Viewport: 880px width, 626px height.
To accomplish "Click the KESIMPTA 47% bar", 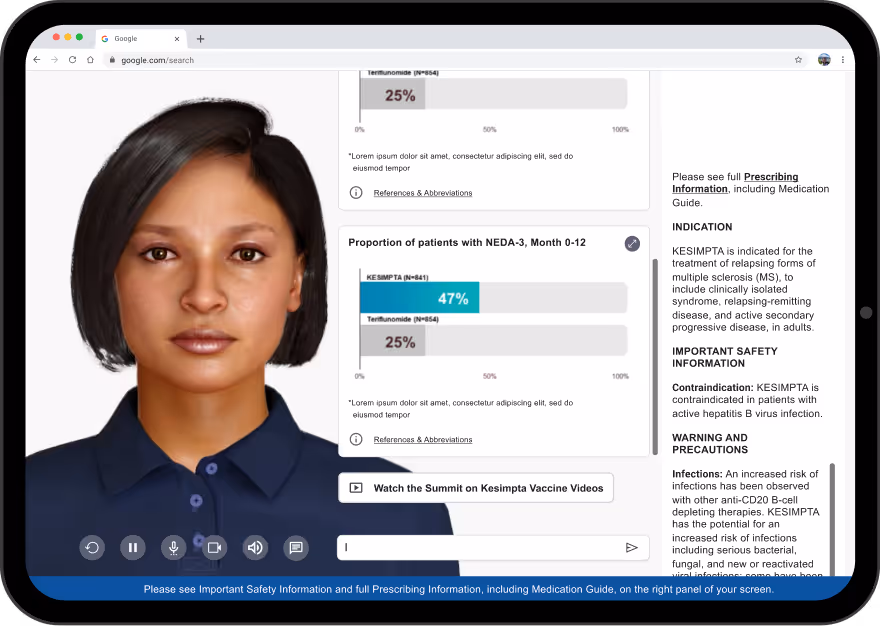I will point(419,298).
